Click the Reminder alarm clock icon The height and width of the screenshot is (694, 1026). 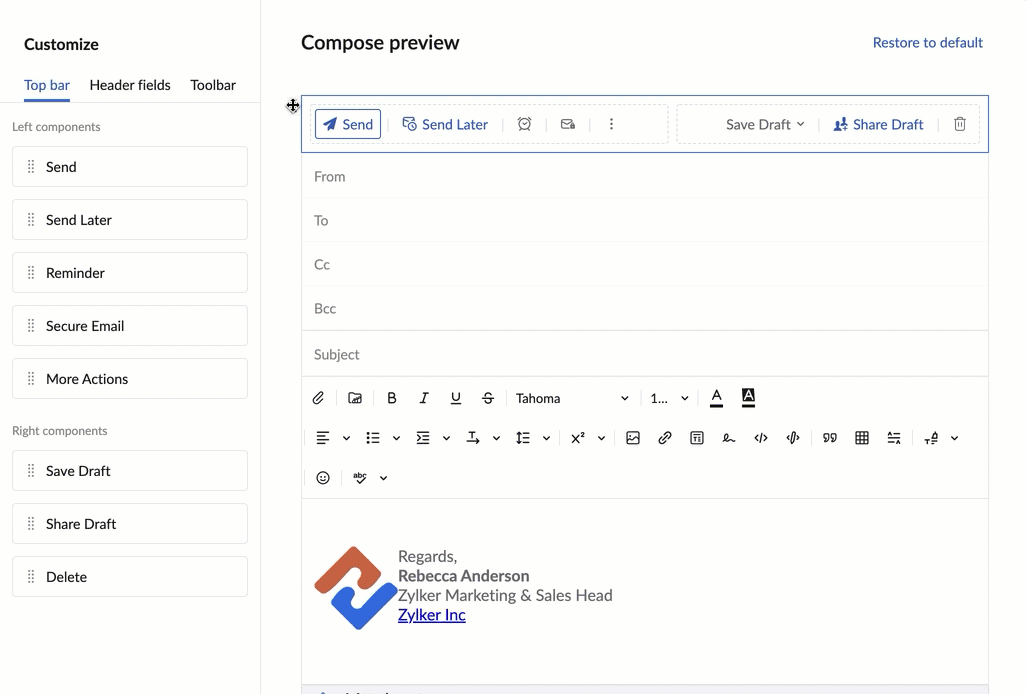524,123
